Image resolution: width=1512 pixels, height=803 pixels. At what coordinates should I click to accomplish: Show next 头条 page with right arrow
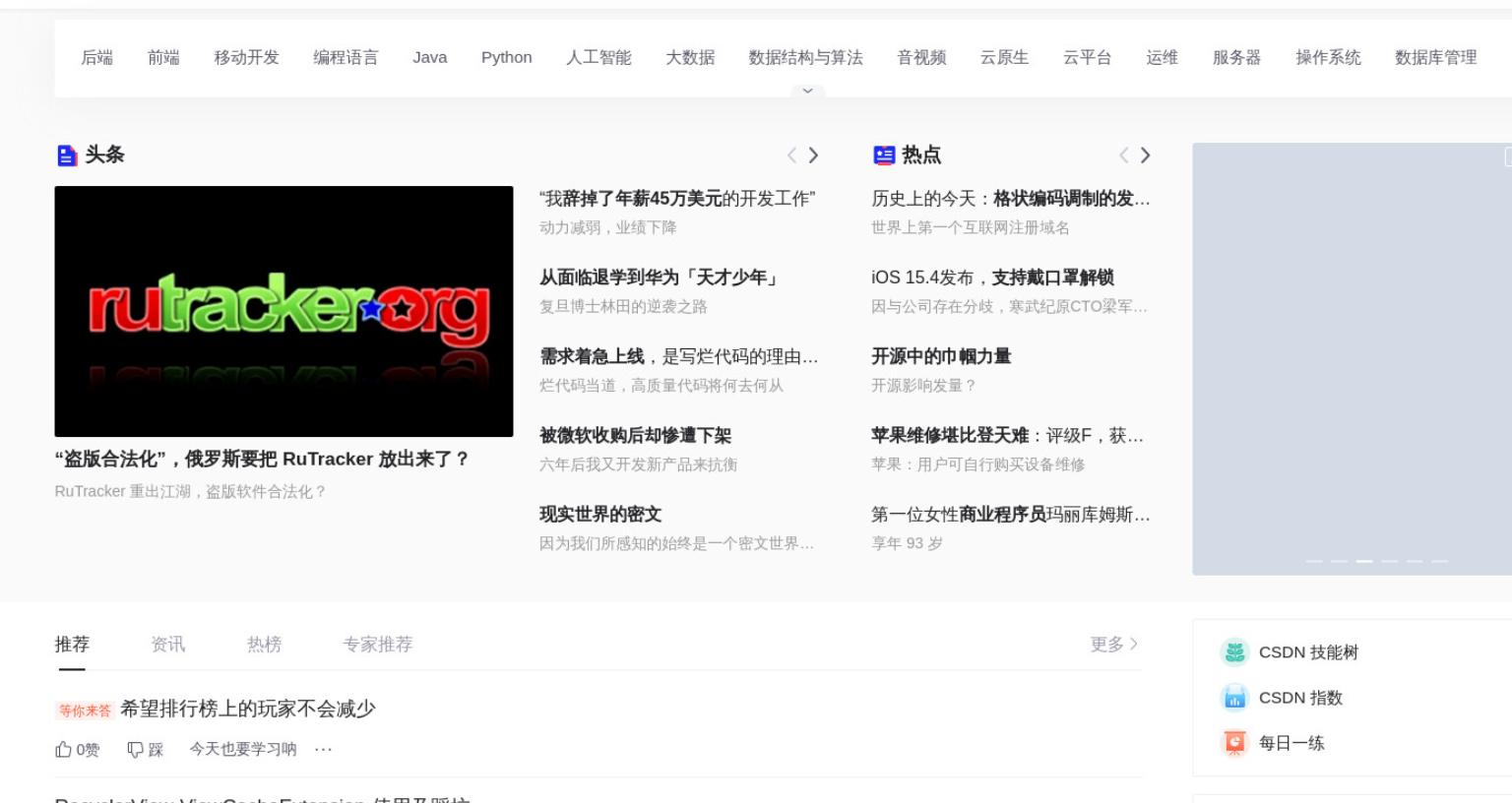tap(813, 155)
